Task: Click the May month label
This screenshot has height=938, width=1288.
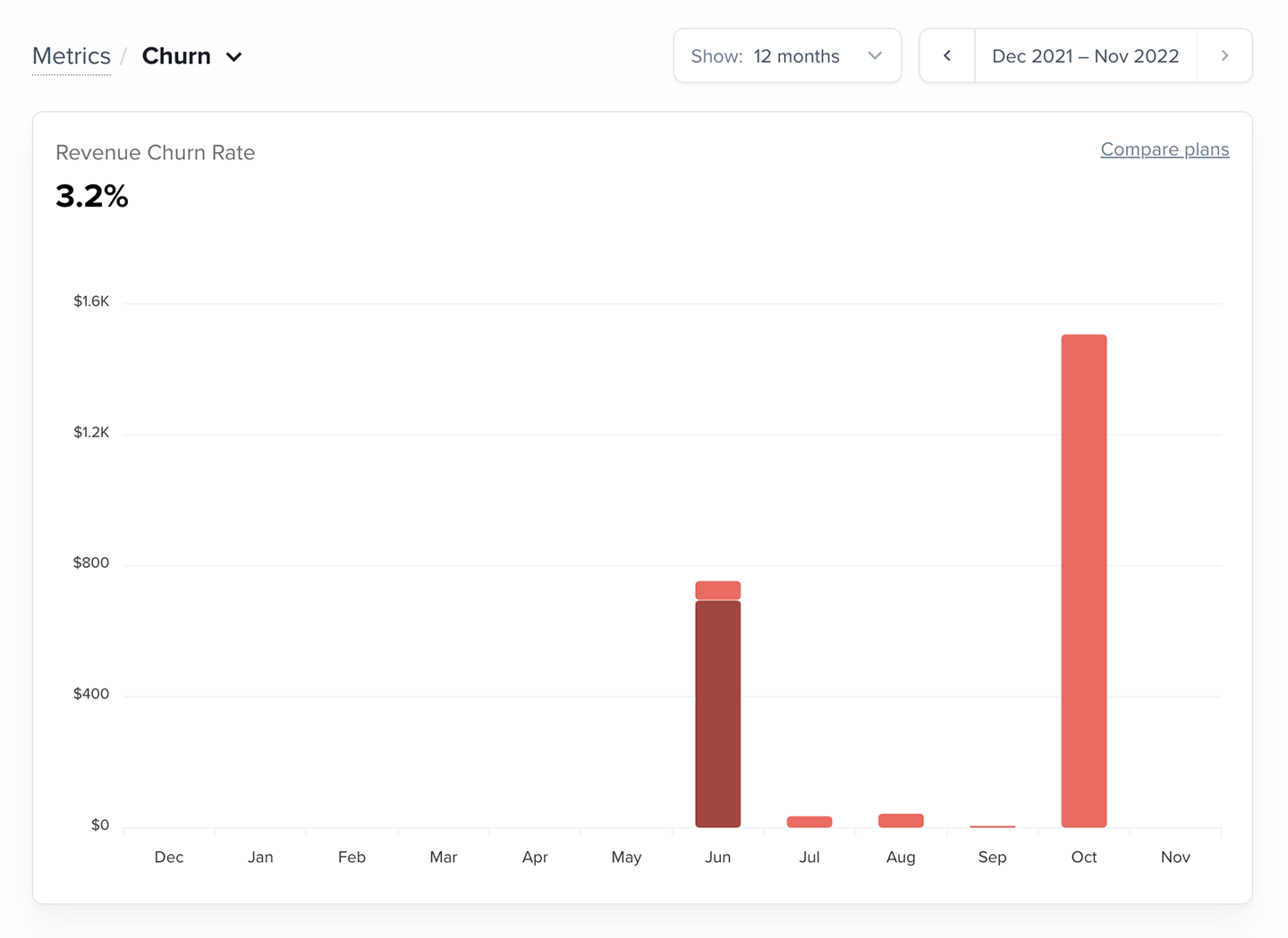Action: tap(626, 858)
